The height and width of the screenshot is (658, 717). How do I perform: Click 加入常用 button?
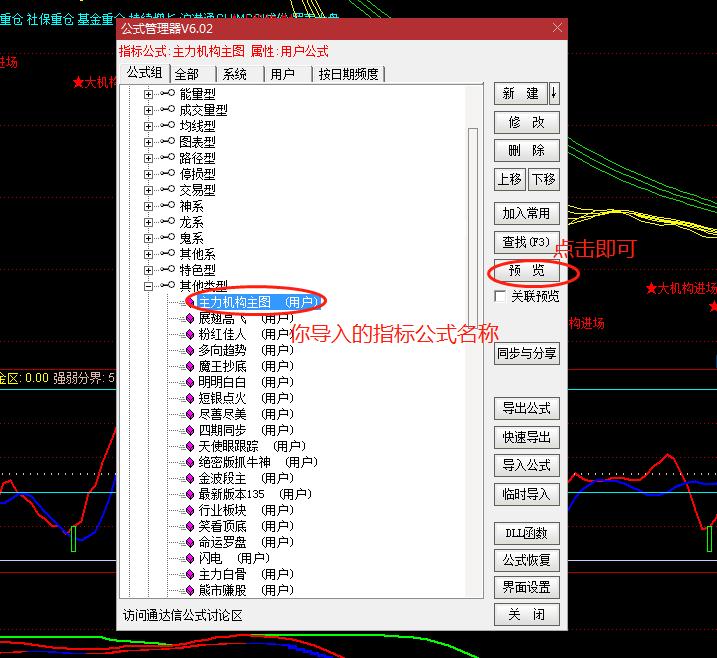tap(527, 214)
